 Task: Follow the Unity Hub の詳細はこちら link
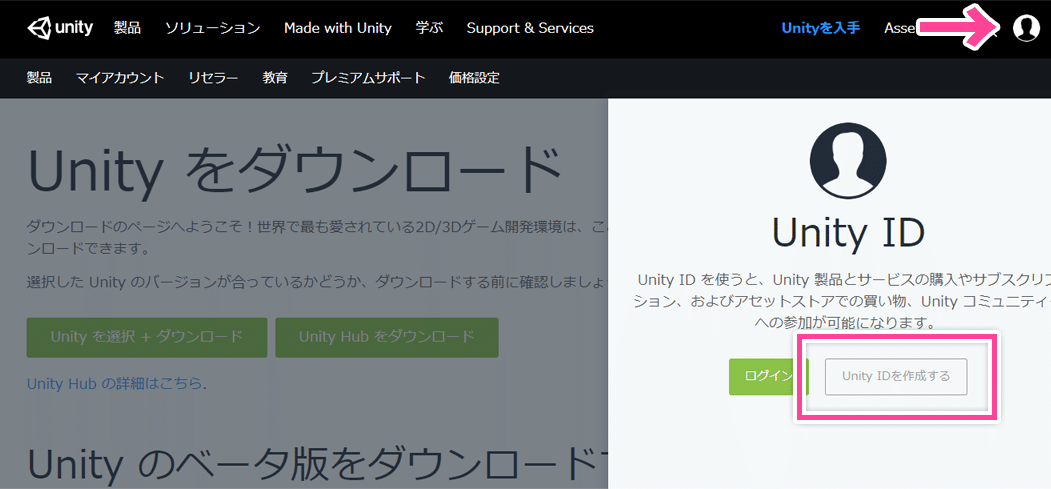click(x=117, y=383)
